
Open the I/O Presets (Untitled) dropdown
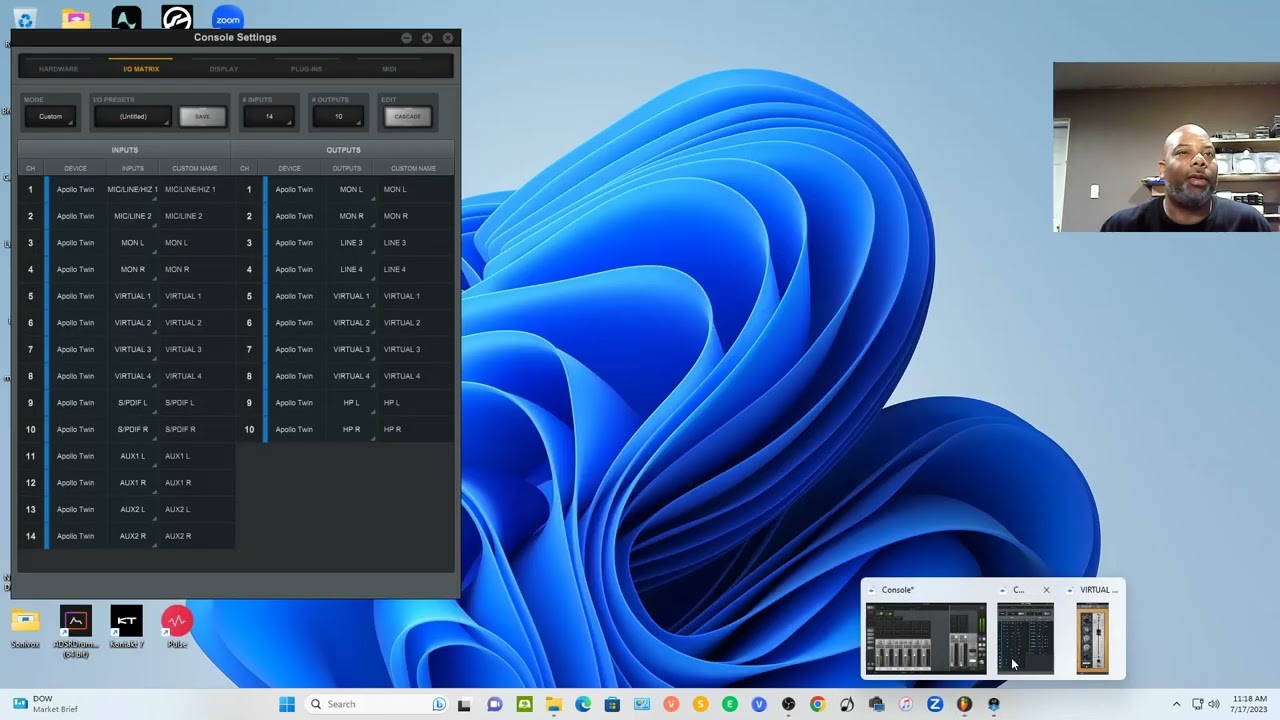pyautogui.click(x=133, y=117)
